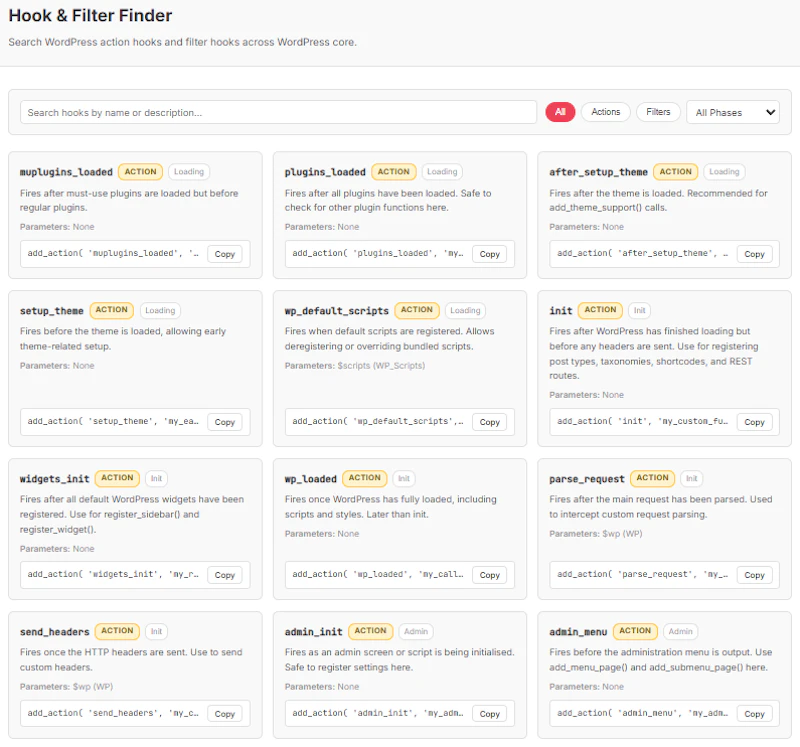This screenshot has width=800, height=747.
Task: Click the hook search input field
Action: [x=278, y=112]
